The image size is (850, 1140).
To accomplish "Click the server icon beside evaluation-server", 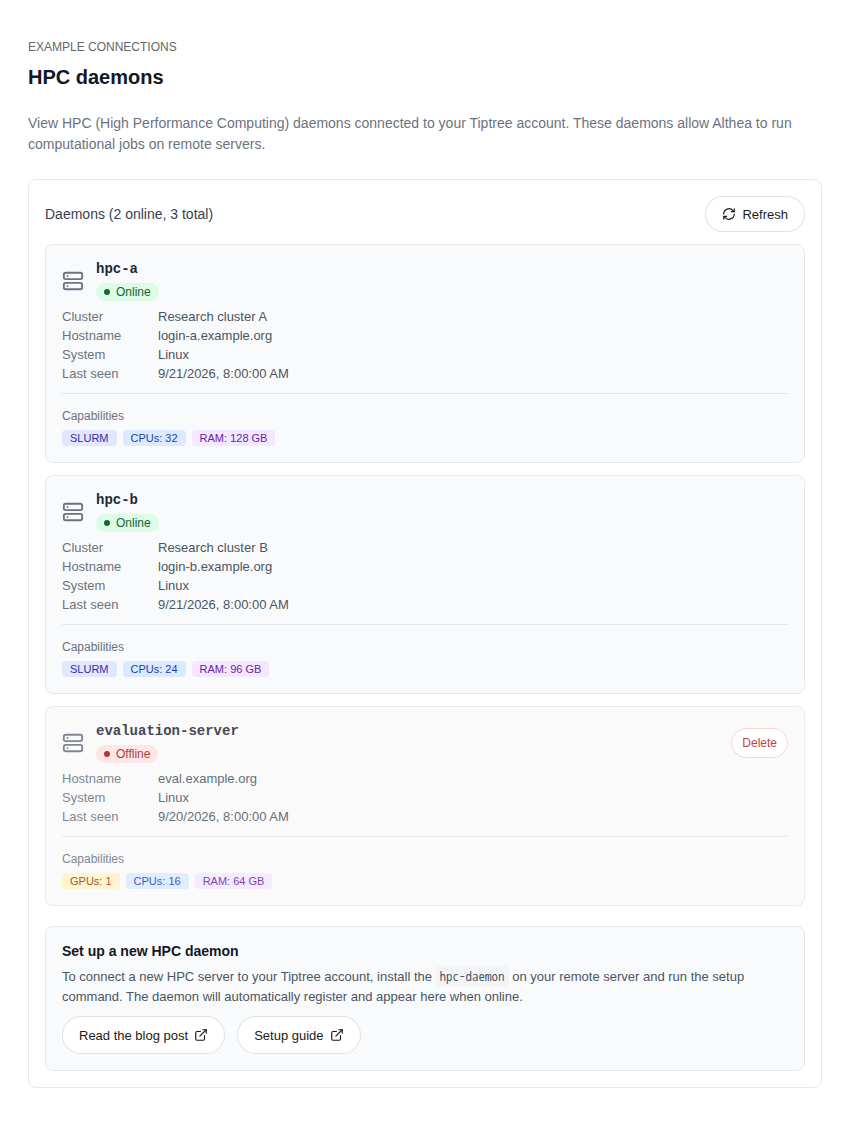I will tap(73, 743).
